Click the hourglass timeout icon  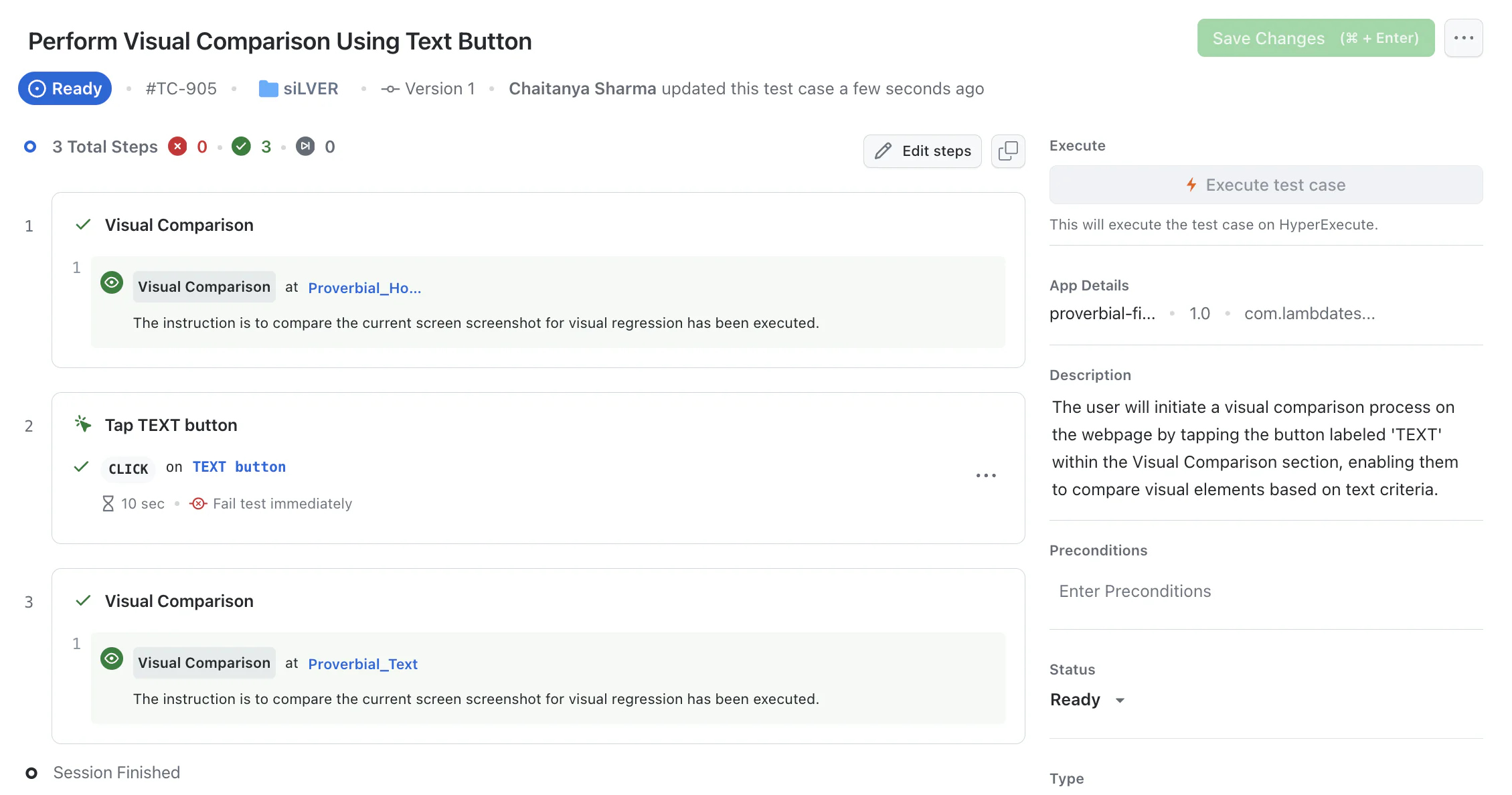[108, 503]
